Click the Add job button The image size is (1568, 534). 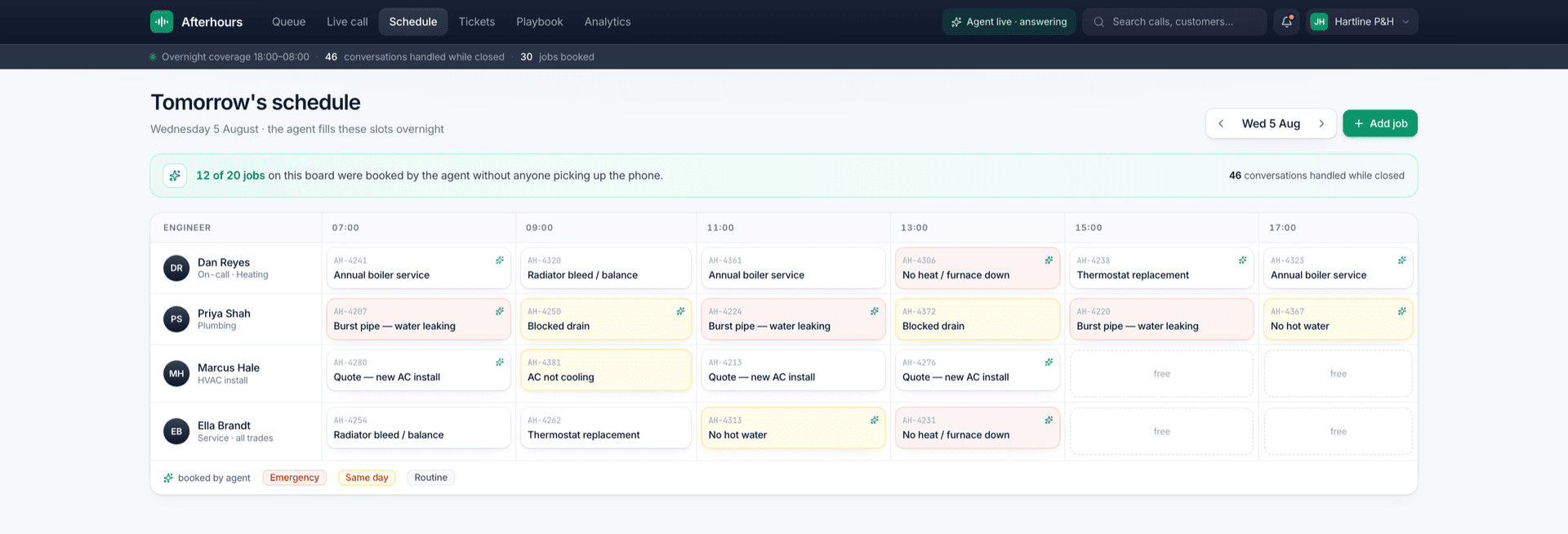tap(1380, 123)
